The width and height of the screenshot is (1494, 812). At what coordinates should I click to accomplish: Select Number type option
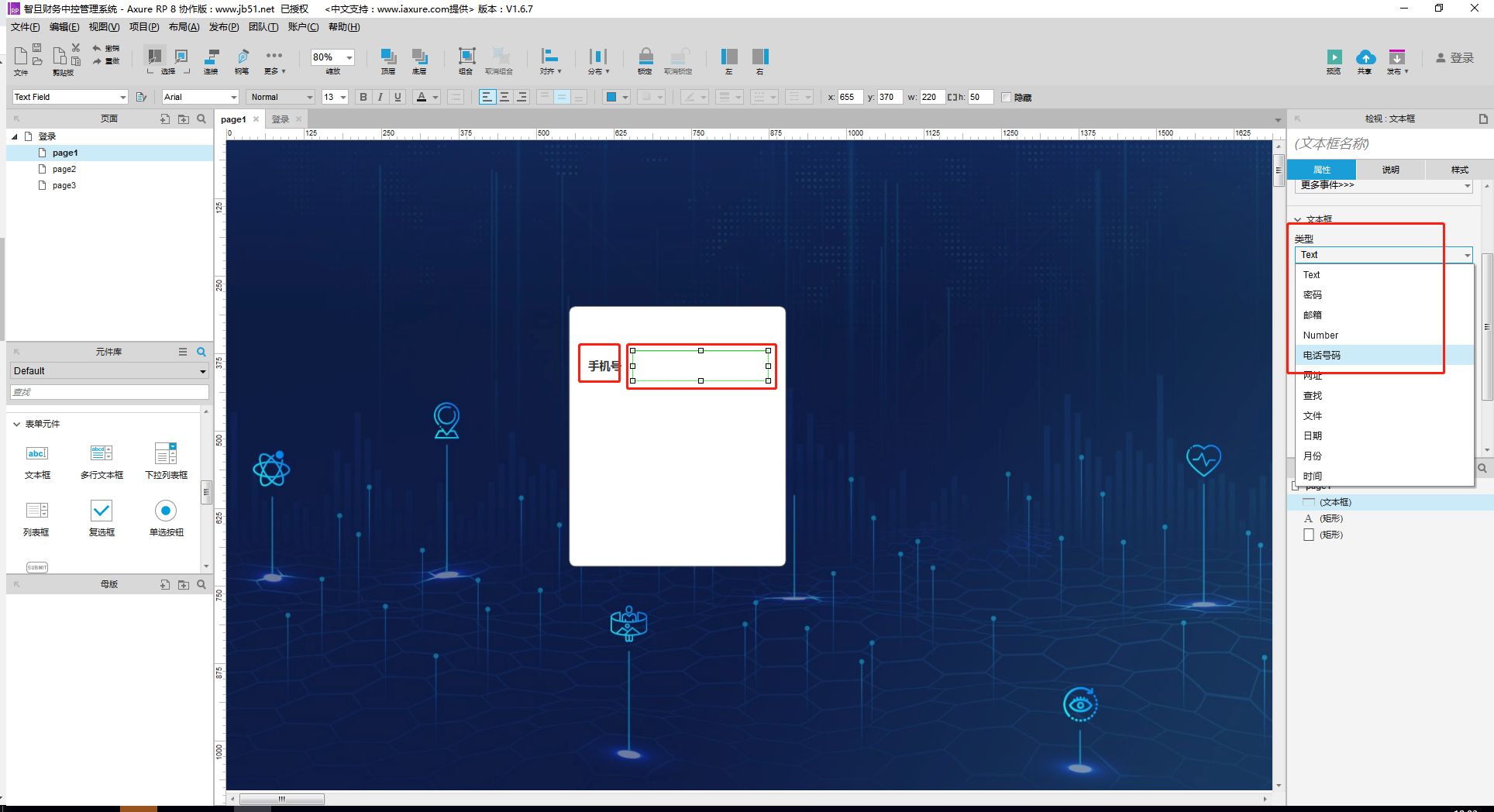pyautogui.click(x=1384, y=335)
